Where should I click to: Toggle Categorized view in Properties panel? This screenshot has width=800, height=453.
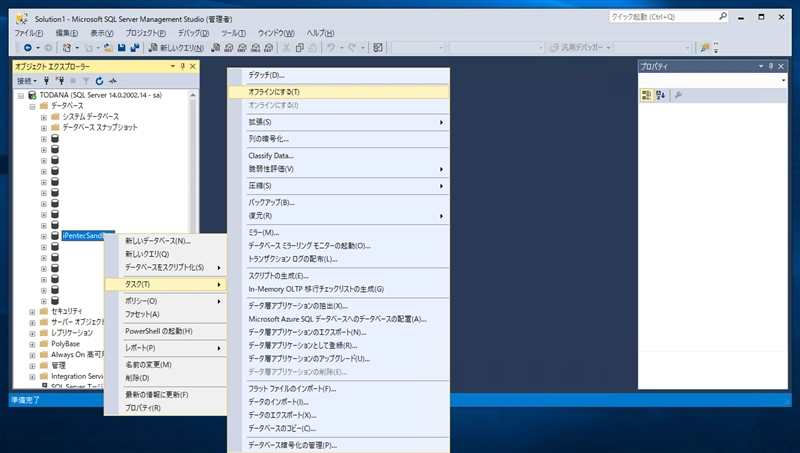(647, 95)
